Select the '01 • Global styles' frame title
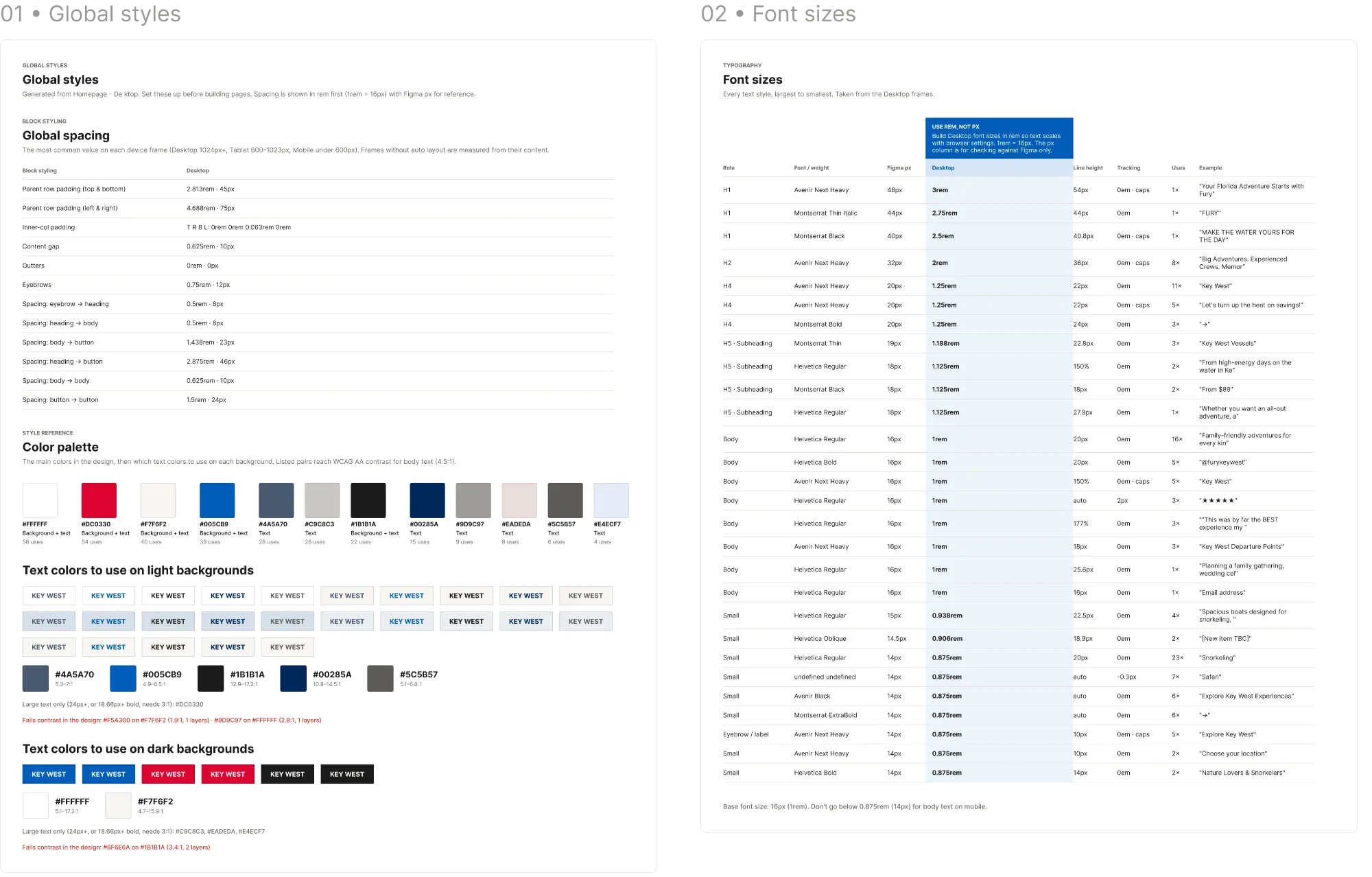Image resolution: width=1372 pixels, height=877 pixels. [x=91, y=14]
